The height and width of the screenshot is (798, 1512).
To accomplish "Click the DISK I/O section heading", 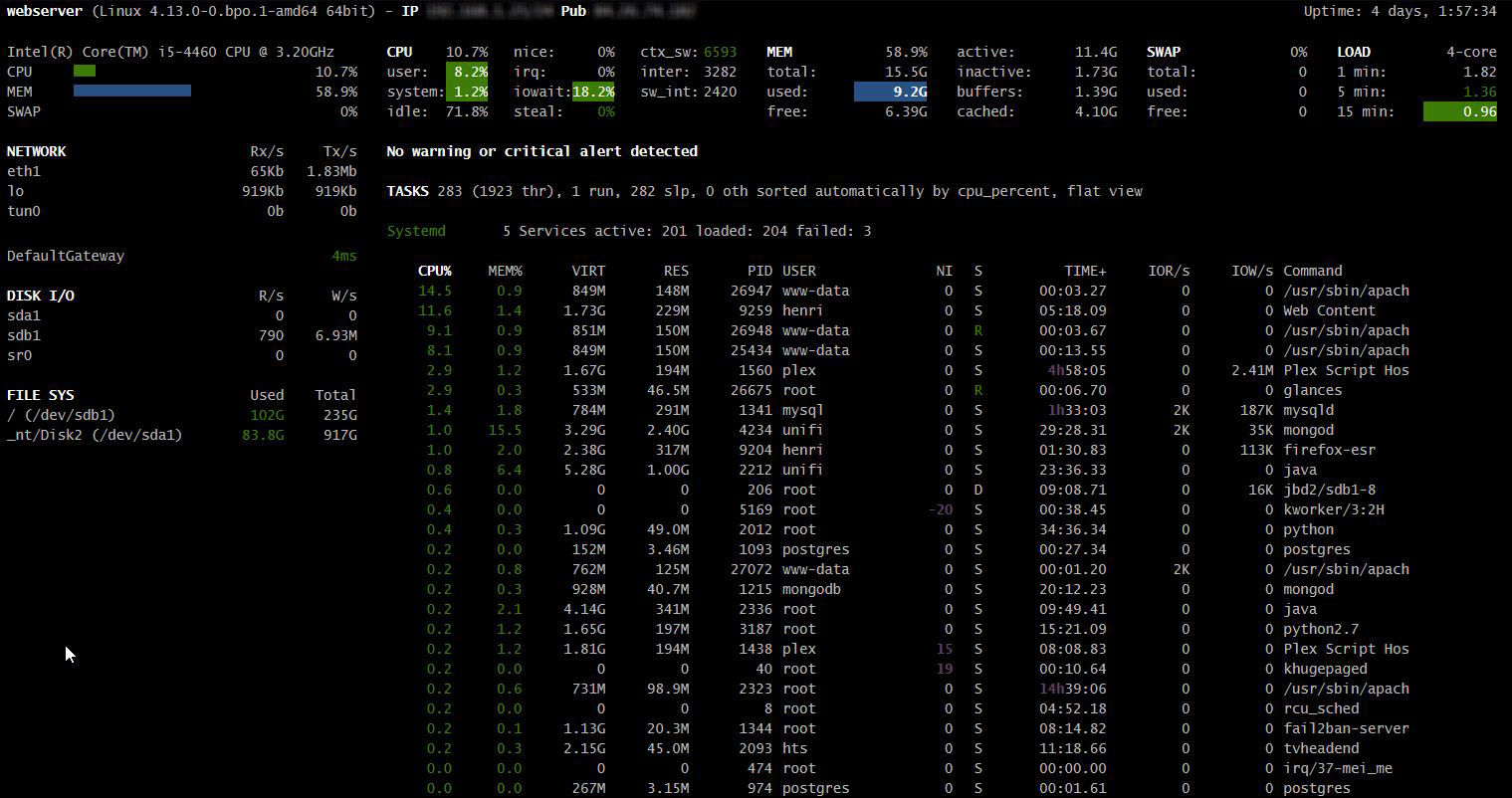I will [x=41, y=296].
